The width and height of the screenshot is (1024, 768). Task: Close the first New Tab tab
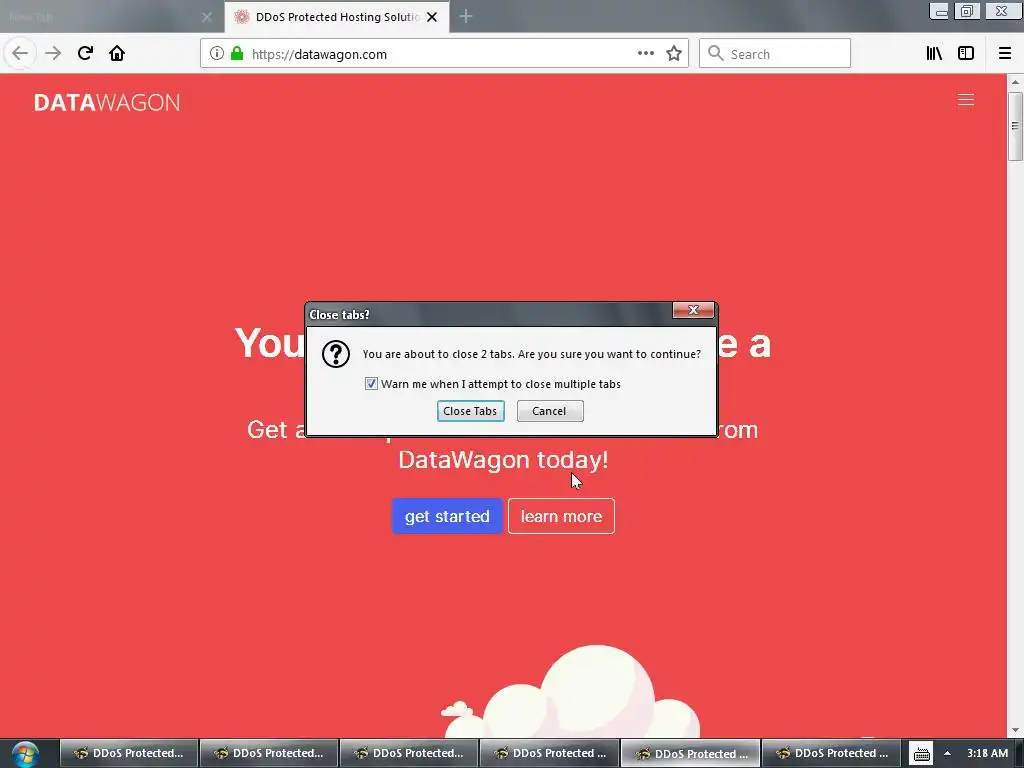(x=207, y=17)
